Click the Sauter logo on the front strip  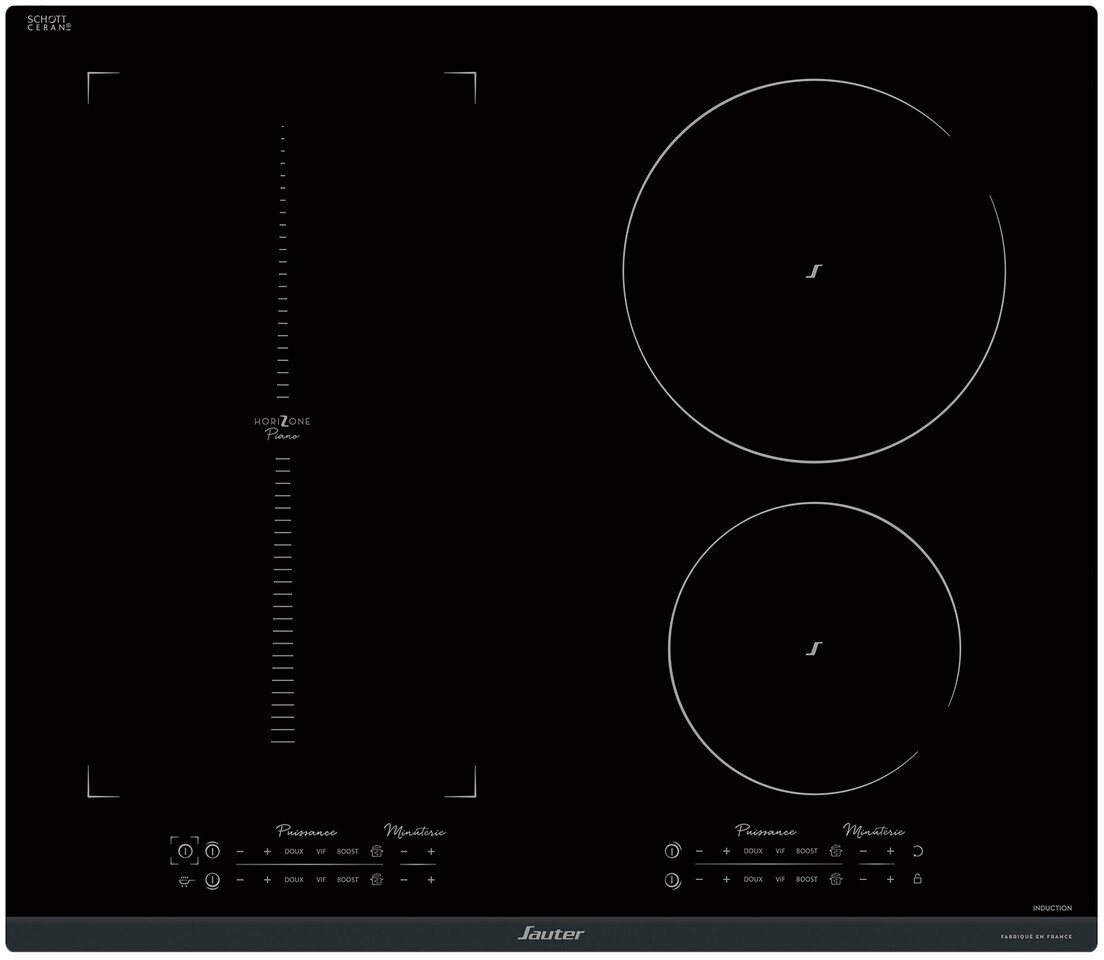pyautogui.click(x=551, y=933)
